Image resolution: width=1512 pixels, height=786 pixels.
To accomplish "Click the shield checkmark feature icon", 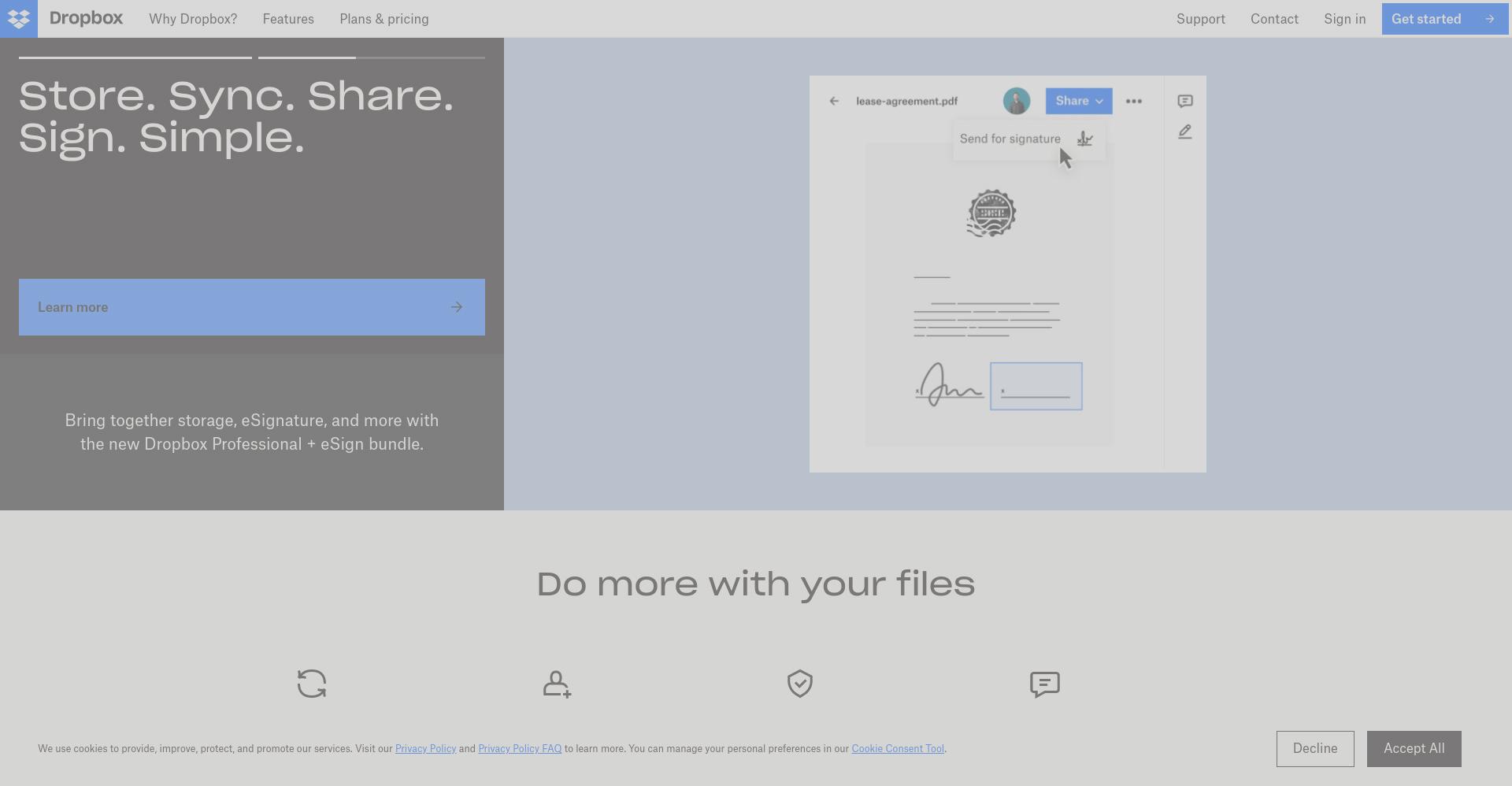I will (x=800, y=684).
